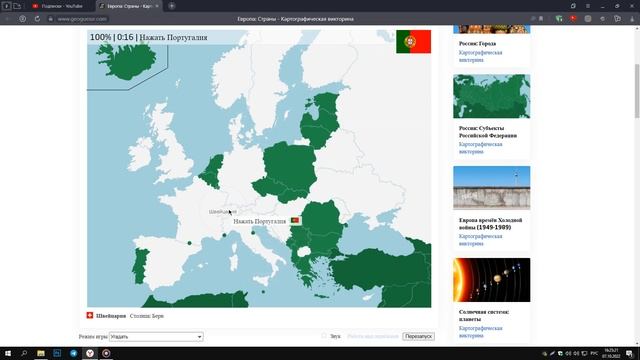Click the Перезапуск restart button
This screenshot has width=640, height=360.
pos(418,336)
